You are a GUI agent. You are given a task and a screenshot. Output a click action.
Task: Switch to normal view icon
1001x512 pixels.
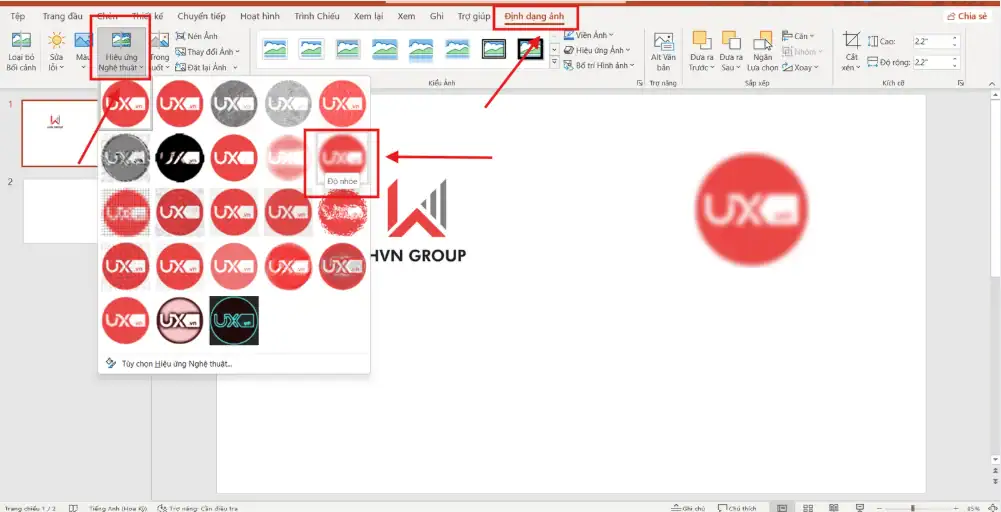781,508
